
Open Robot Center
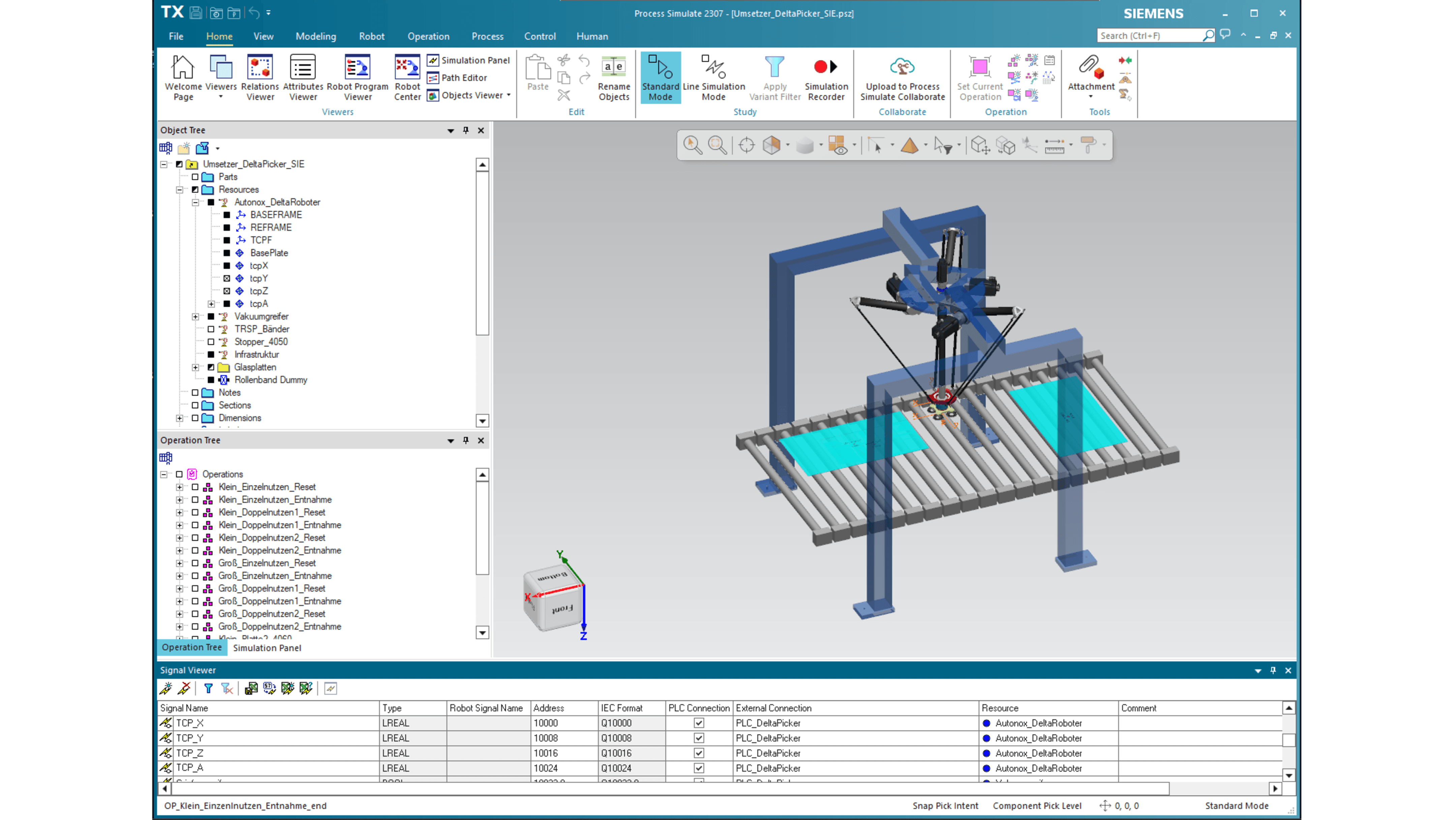click(407, 78)
